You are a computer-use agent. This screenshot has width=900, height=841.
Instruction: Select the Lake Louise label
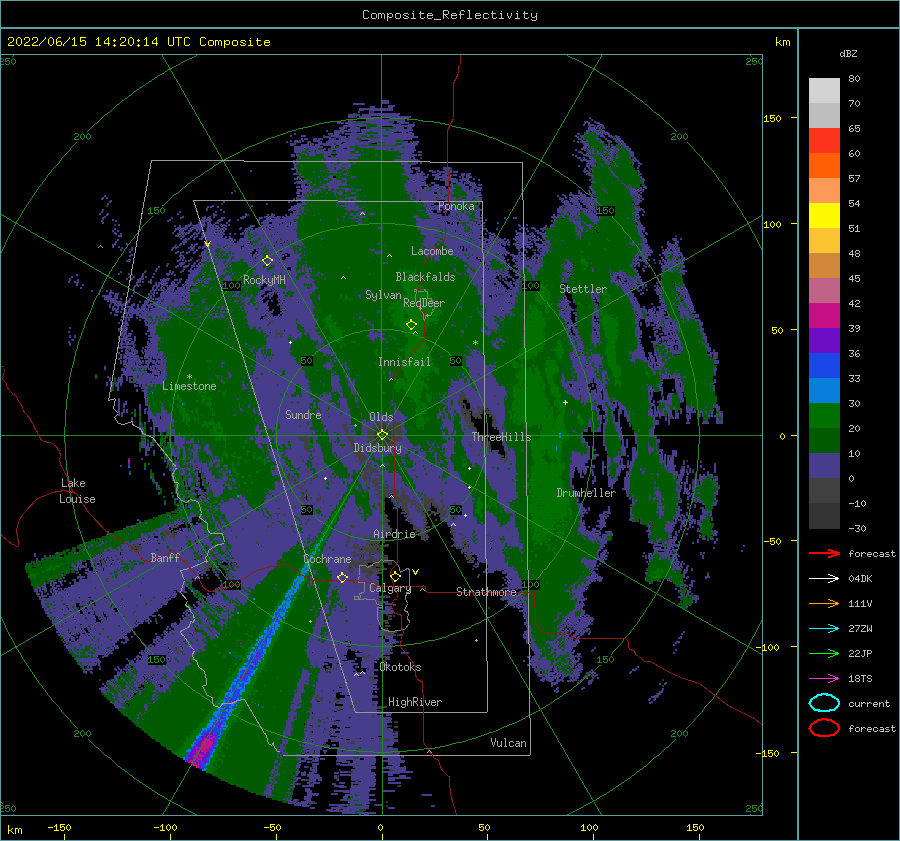(x=77, y=491)
